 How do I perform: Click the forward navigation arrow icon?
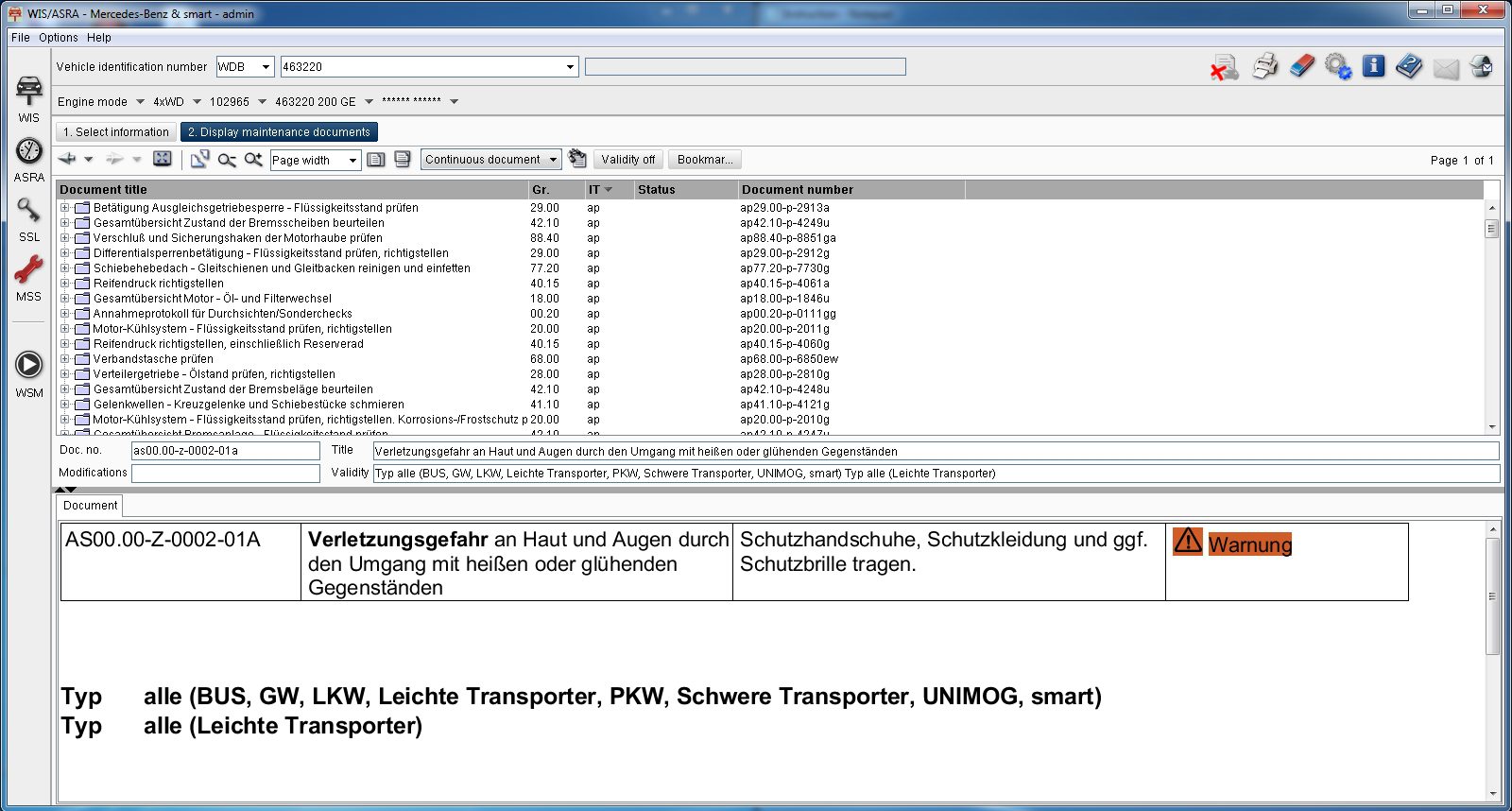[x=114, y=159]
